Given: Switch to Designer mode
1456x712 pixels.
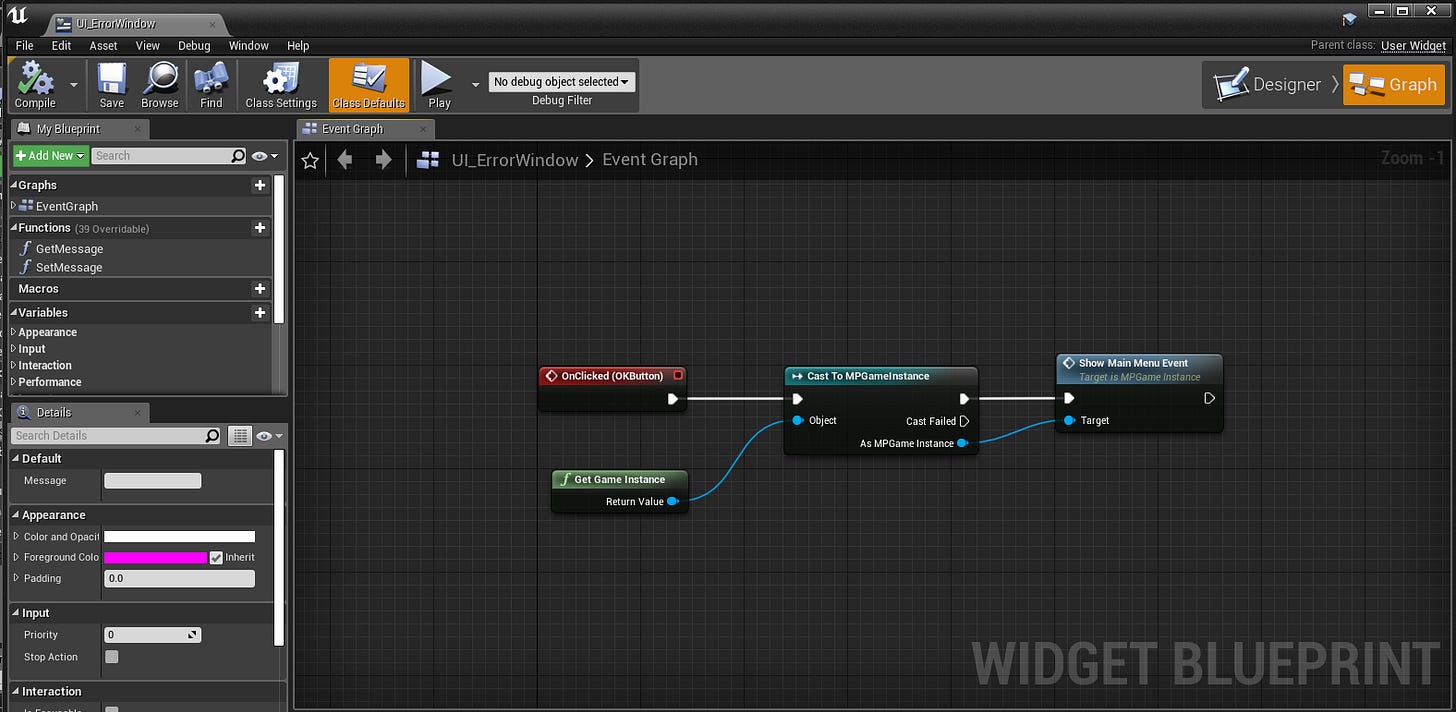Looking at the screenshot, I should pyautogui.click(x=1268, y=85).
